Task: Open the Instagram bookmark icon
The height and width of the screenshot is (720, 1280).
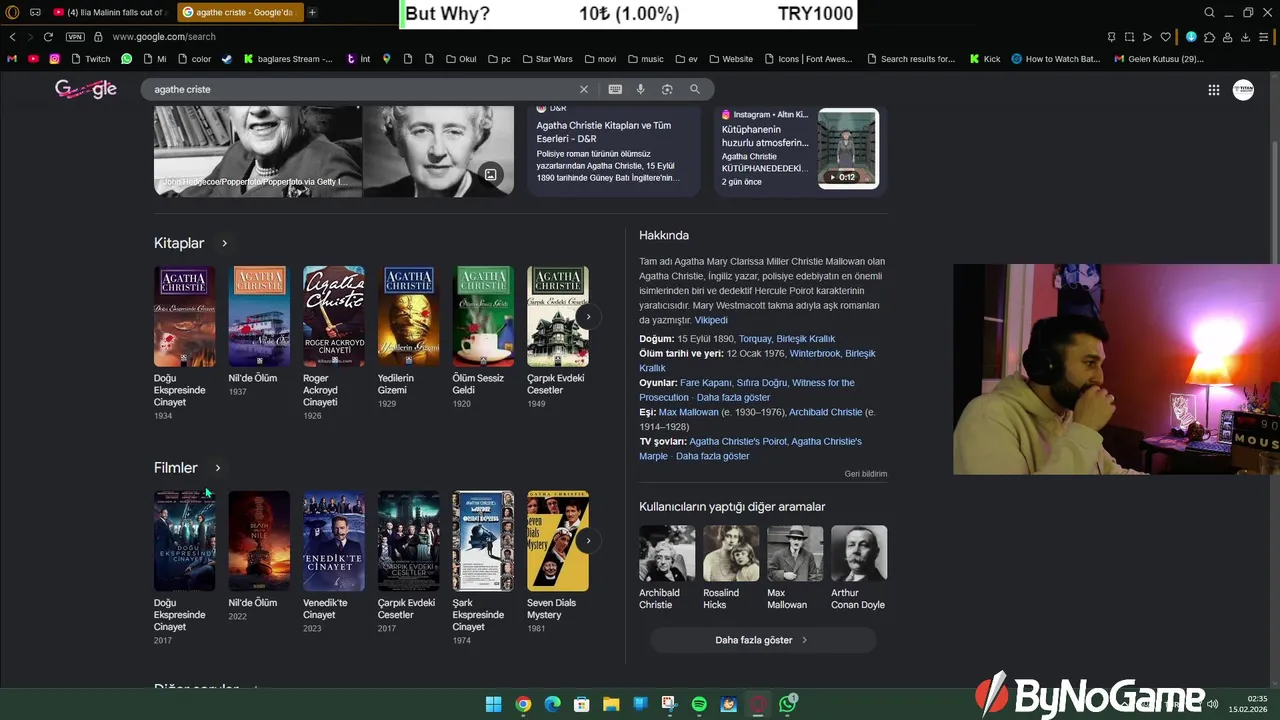Action: (54, 59)
